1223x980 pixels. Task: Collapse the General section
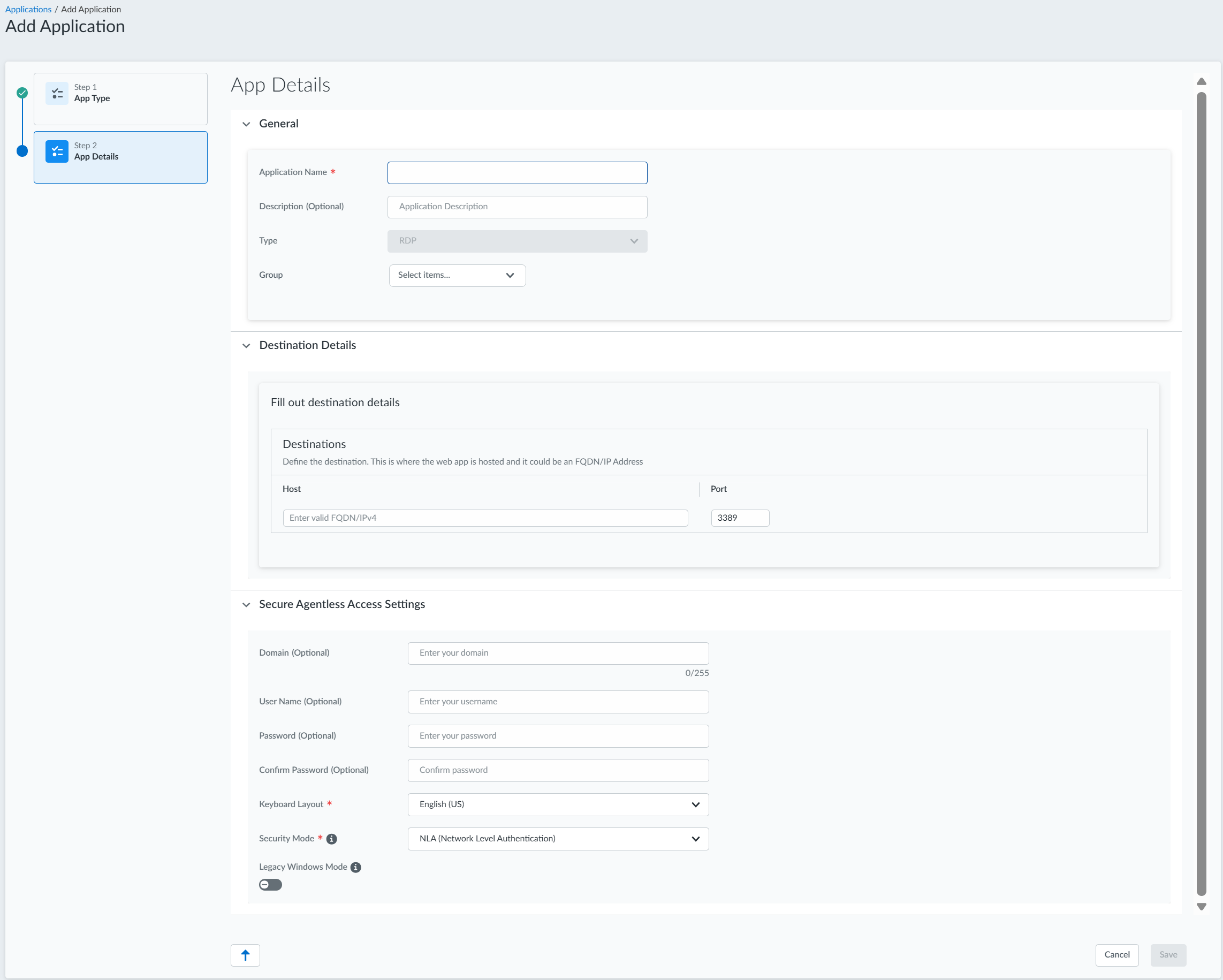pyautogui.click(x=246, y=124)
